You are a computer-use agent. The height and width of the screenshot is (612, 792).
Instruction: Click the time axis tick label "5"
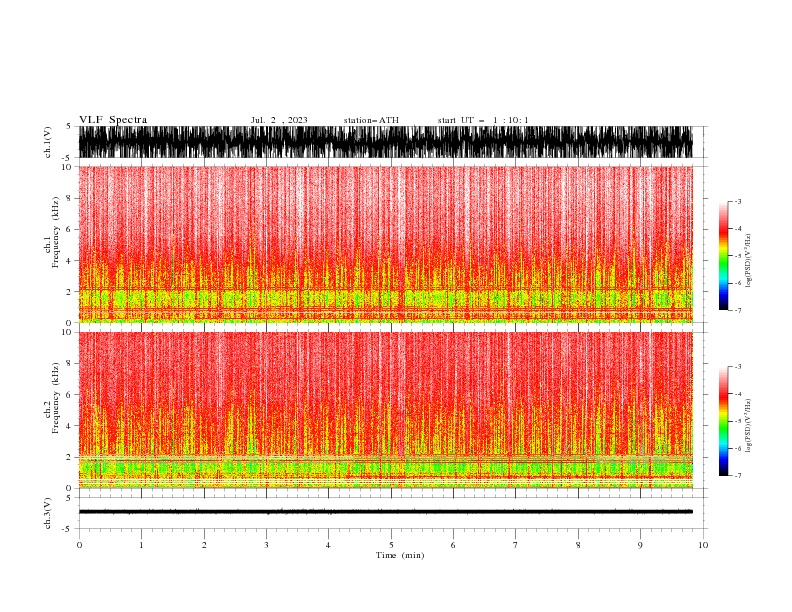coord(391,545)
